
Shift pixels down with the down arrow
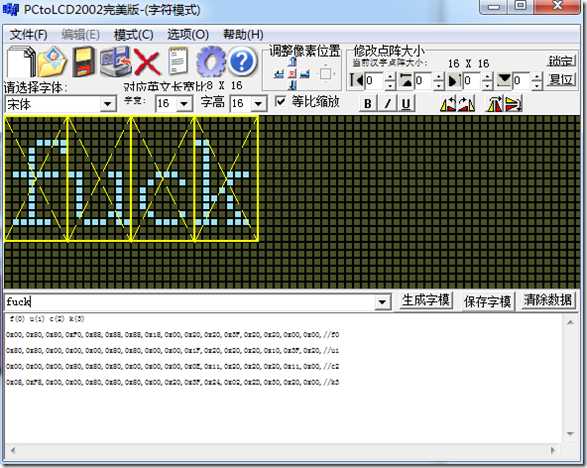(292, 85)
